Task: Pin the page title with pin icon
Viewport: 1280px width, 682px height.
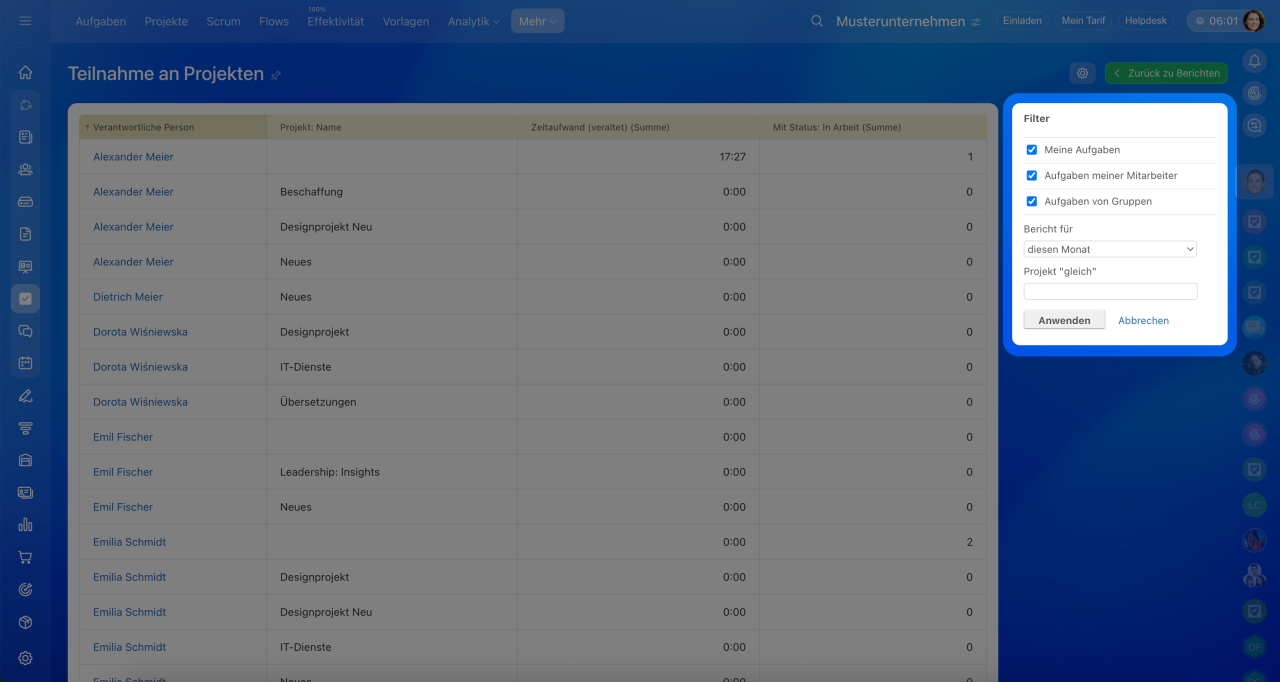Action: 276,75
